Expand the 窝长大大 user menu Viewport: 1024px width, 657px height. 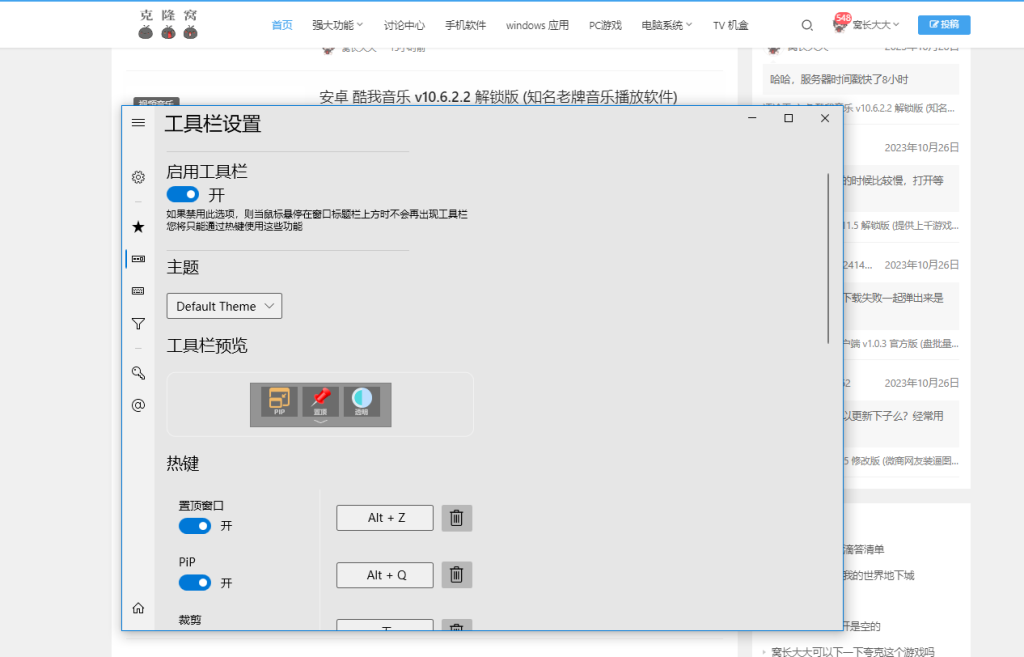[876, 25]
